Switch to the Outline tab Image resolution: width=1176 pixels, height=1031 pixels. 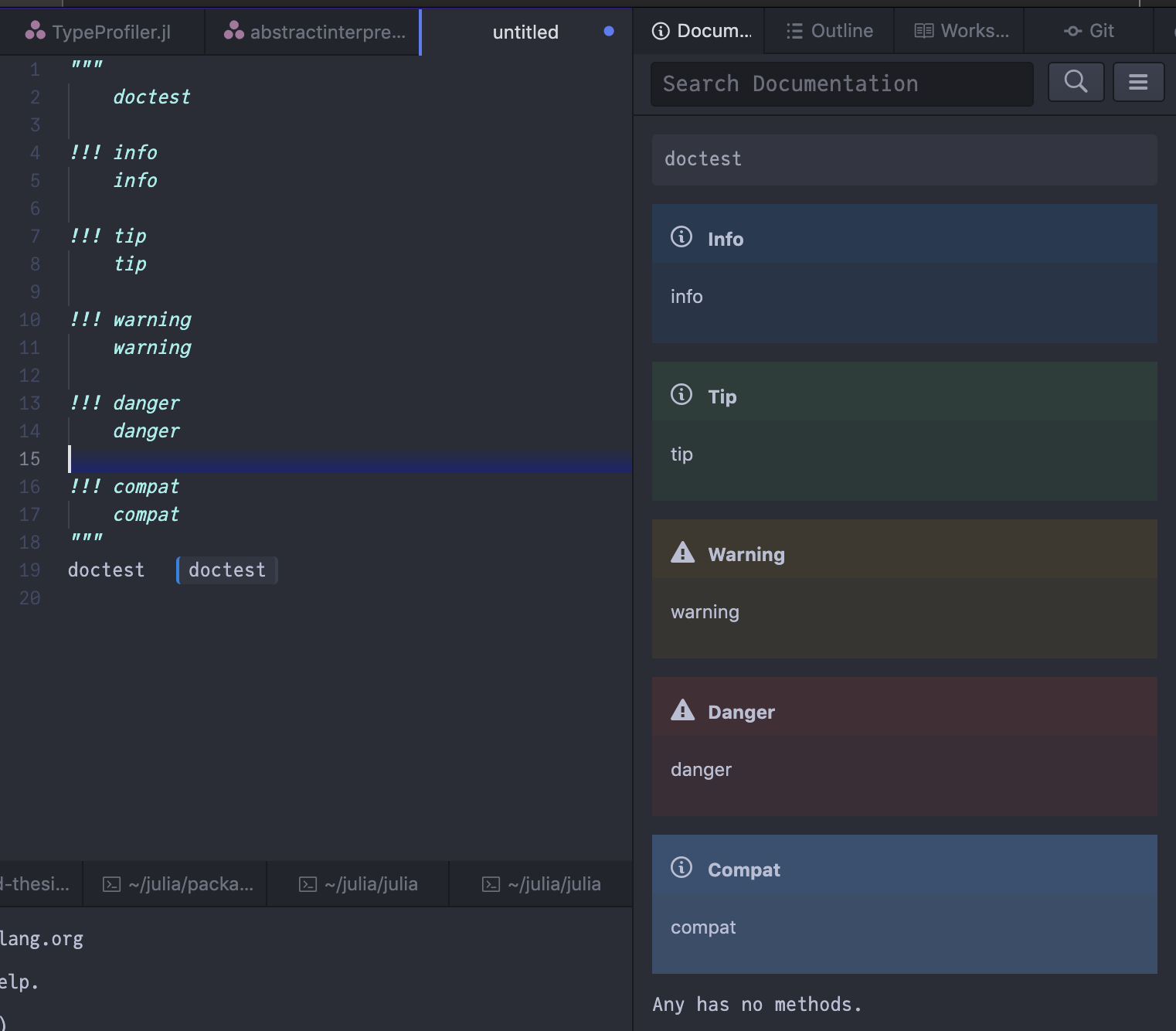[830, 31]
